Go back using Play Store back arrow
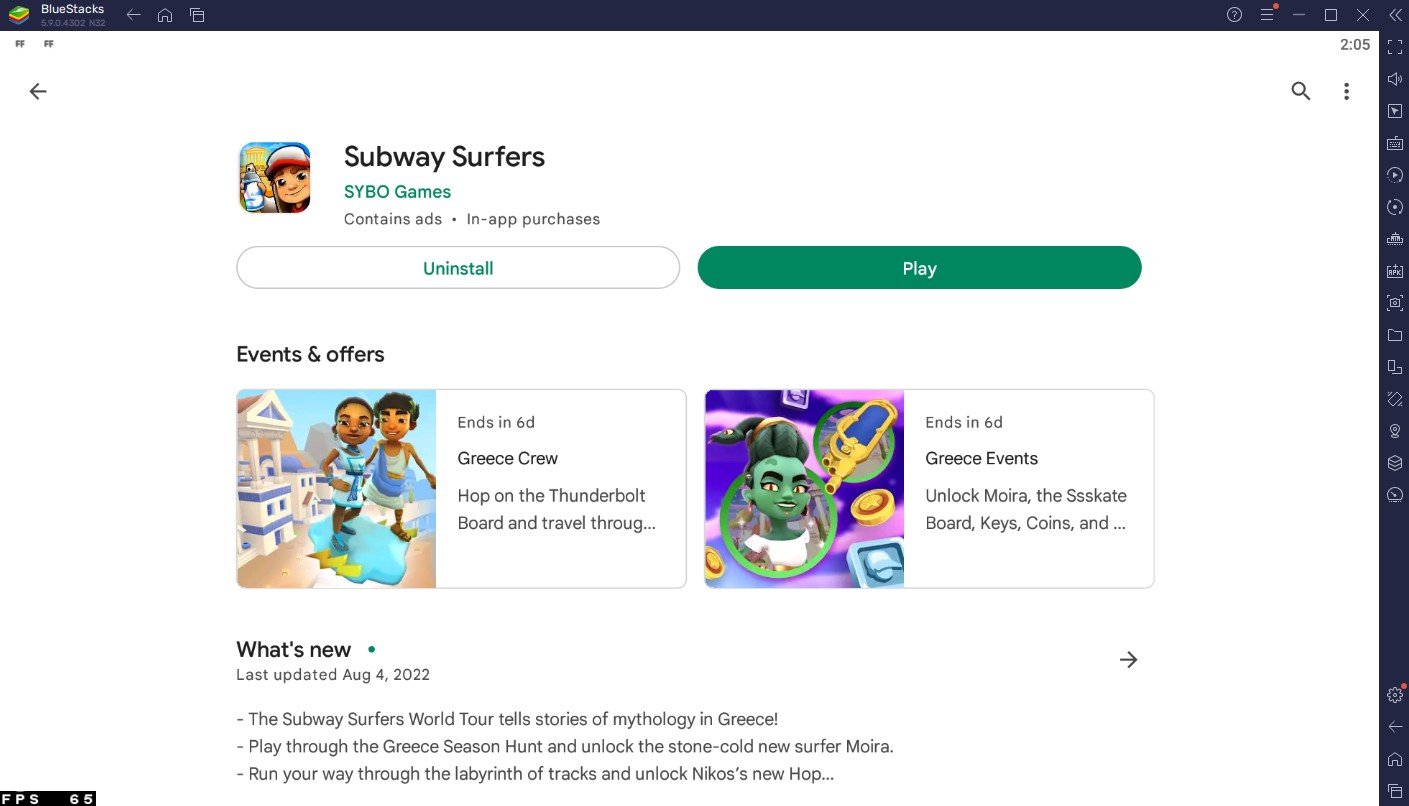 [x=38, y=91]
